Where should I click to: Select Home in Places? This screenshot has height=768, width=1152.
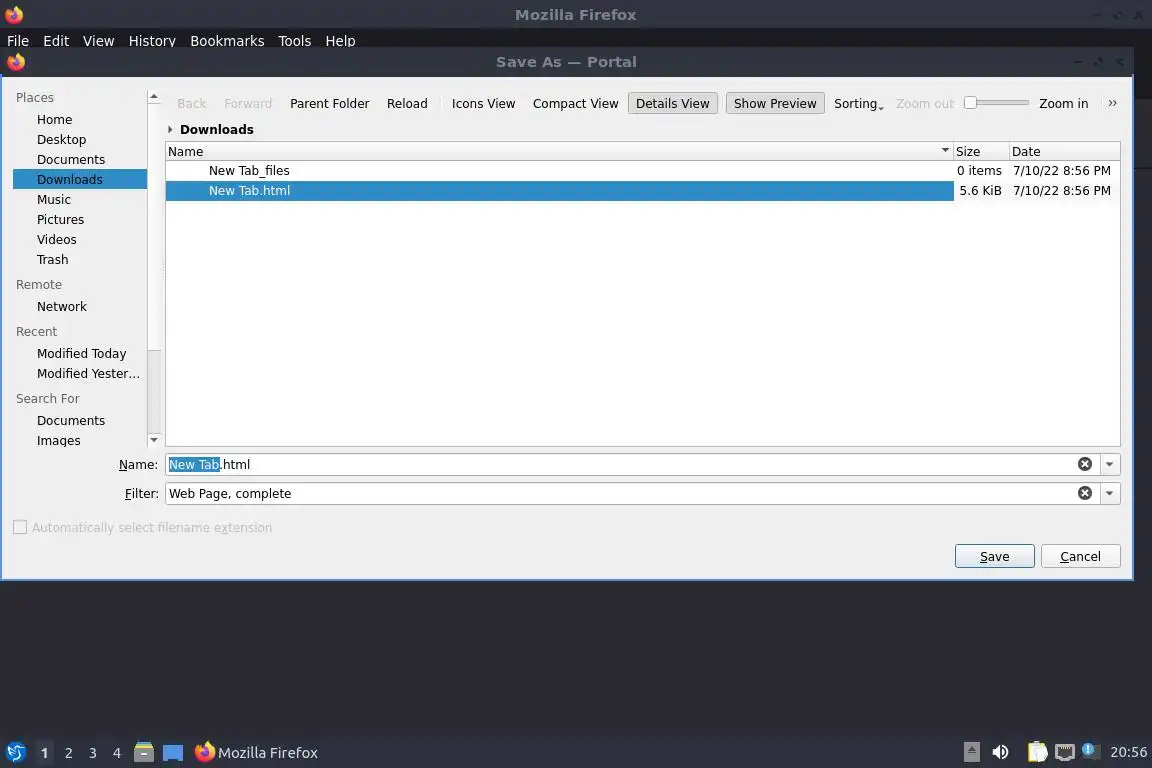tap(79, 119)
